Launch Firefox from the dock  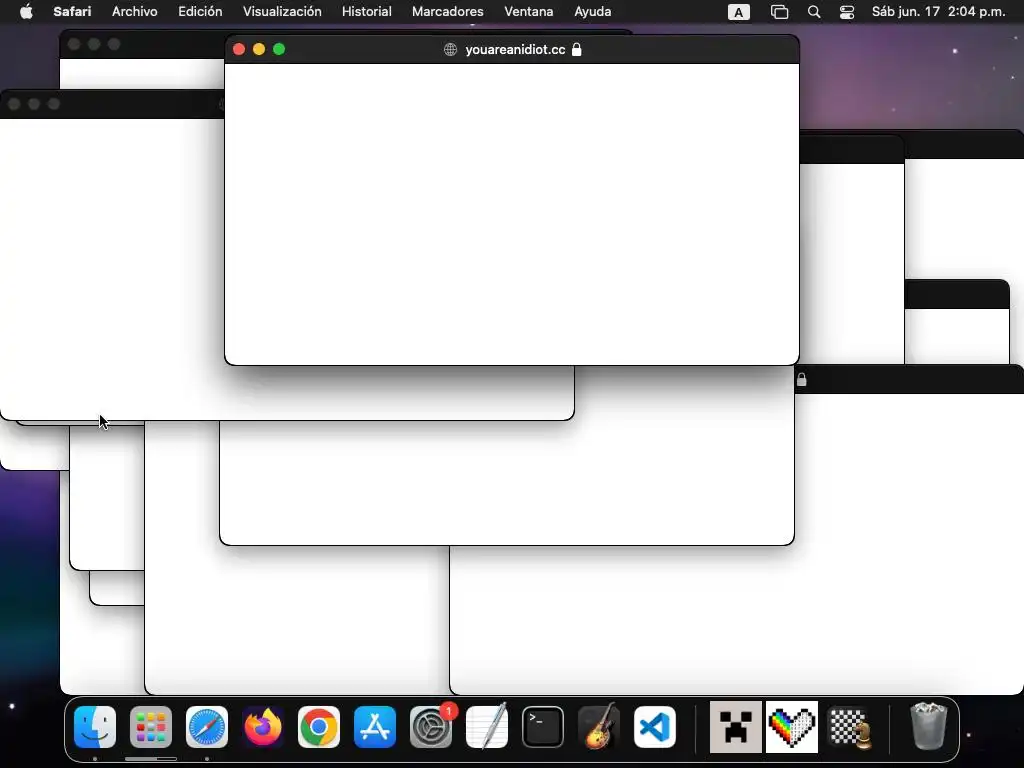coord(263,727)
